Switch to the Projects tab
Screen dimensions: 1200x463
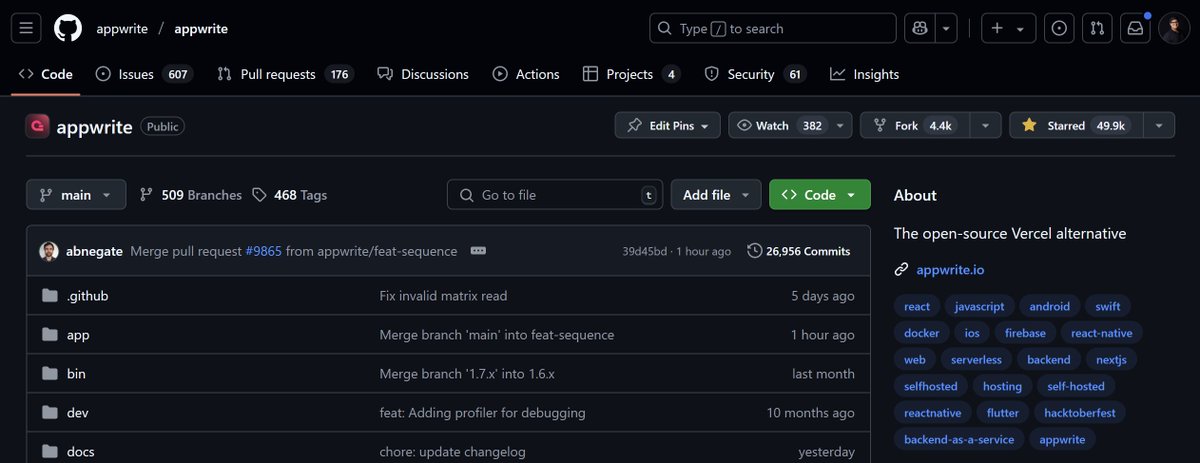[631, 74]
